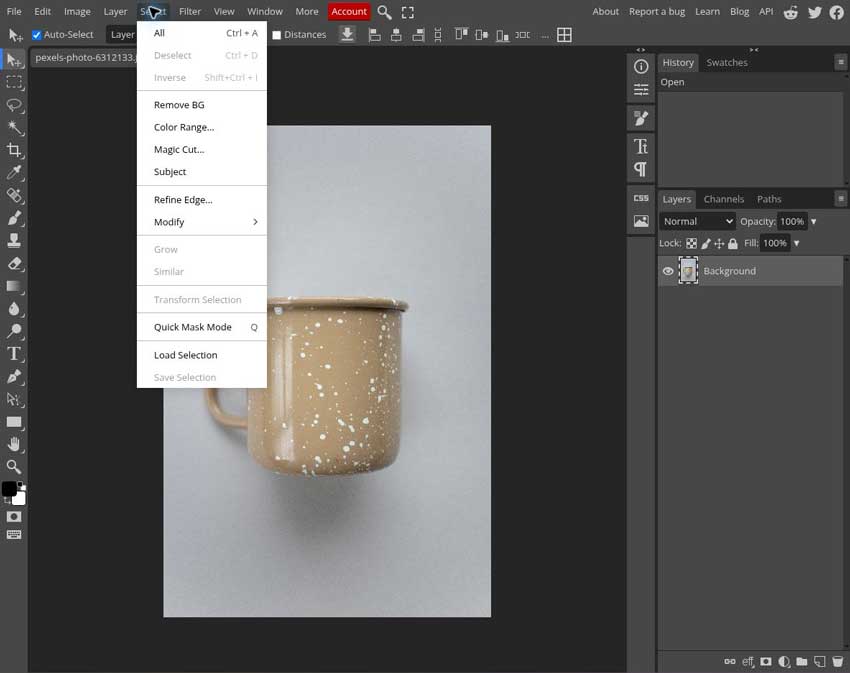Expand the Modify submenu
Viewport: 850px width, 673px height.
click(x=202, y=222)
